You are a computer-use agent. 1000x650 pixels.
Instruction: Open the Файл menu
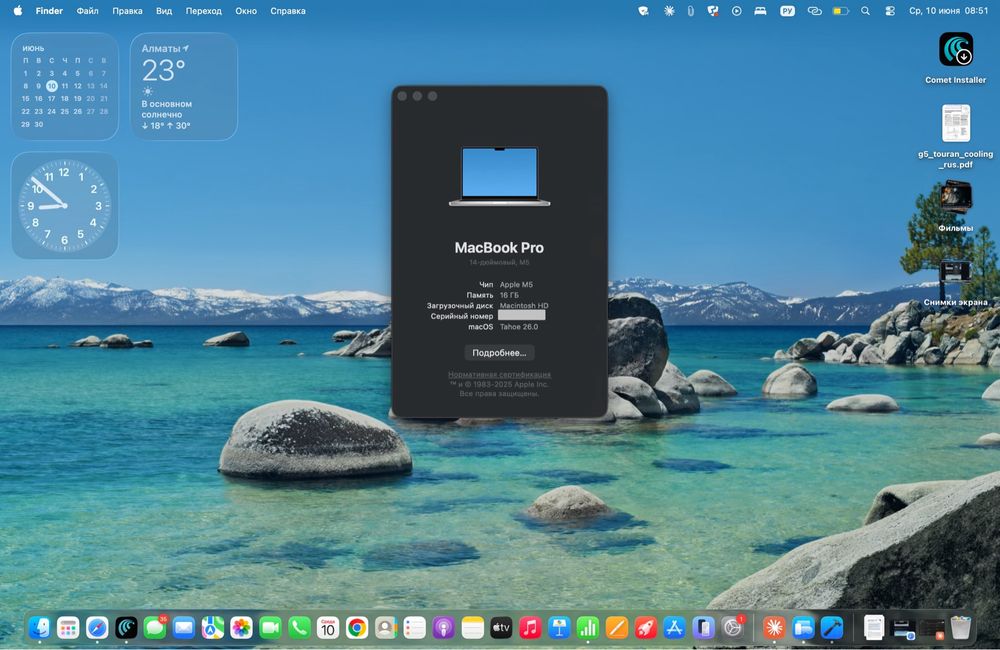[87, 11]
